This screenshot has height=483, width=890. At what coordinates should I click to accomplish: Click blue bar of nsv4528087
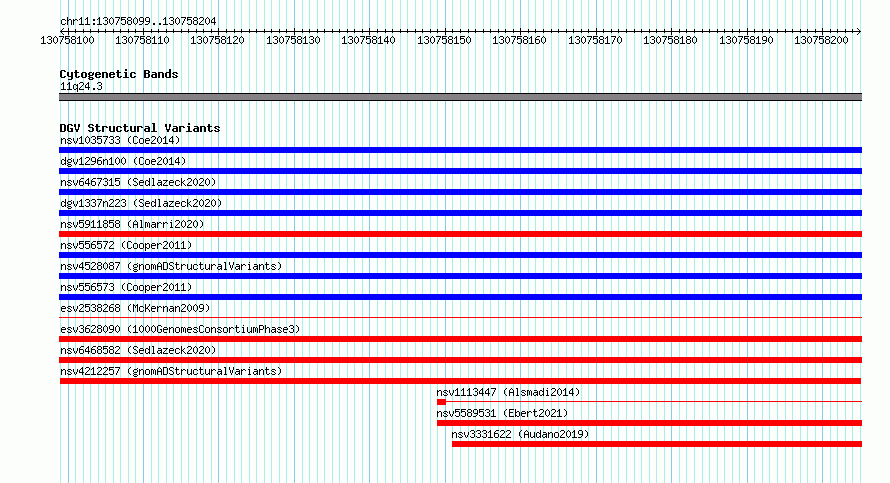click(x=460, y=276)
